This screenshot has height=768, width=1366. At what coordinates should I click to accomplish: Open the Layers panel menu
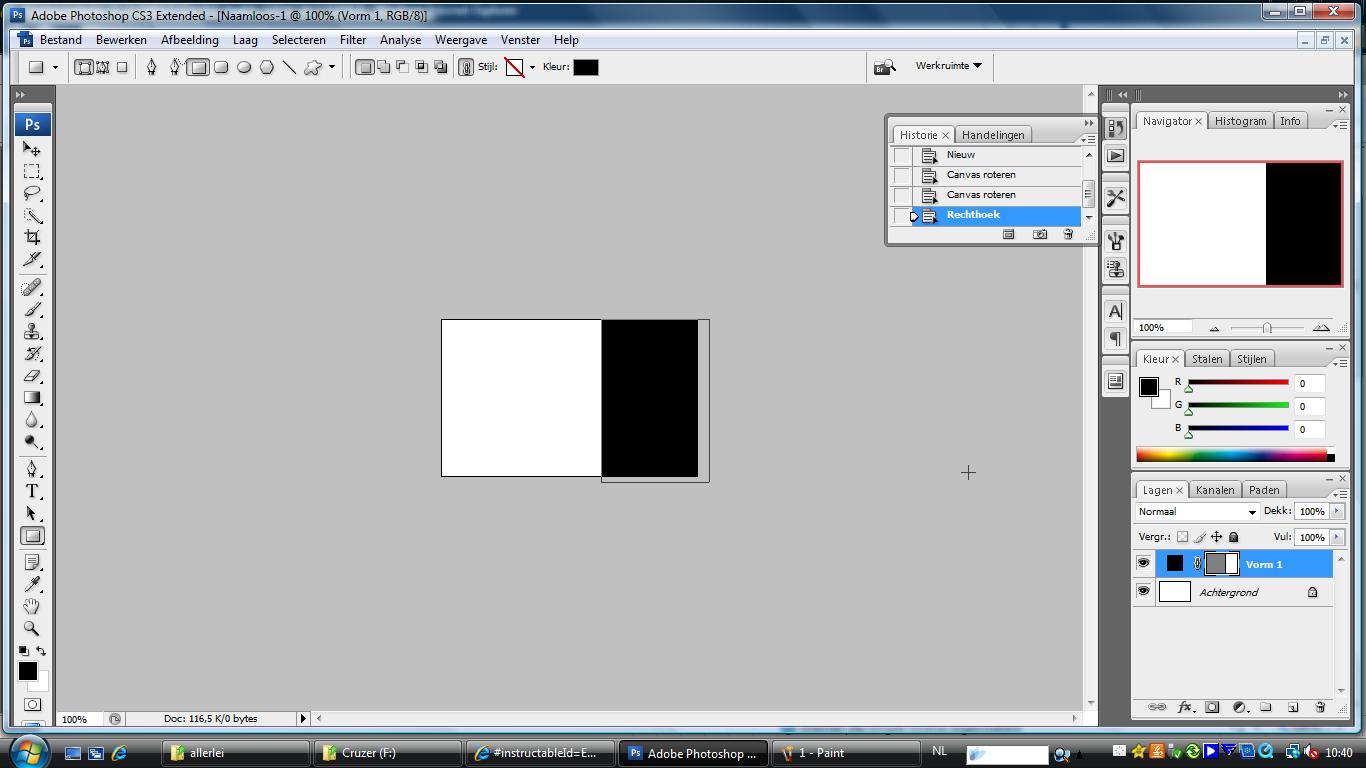tap(1340, 493)
